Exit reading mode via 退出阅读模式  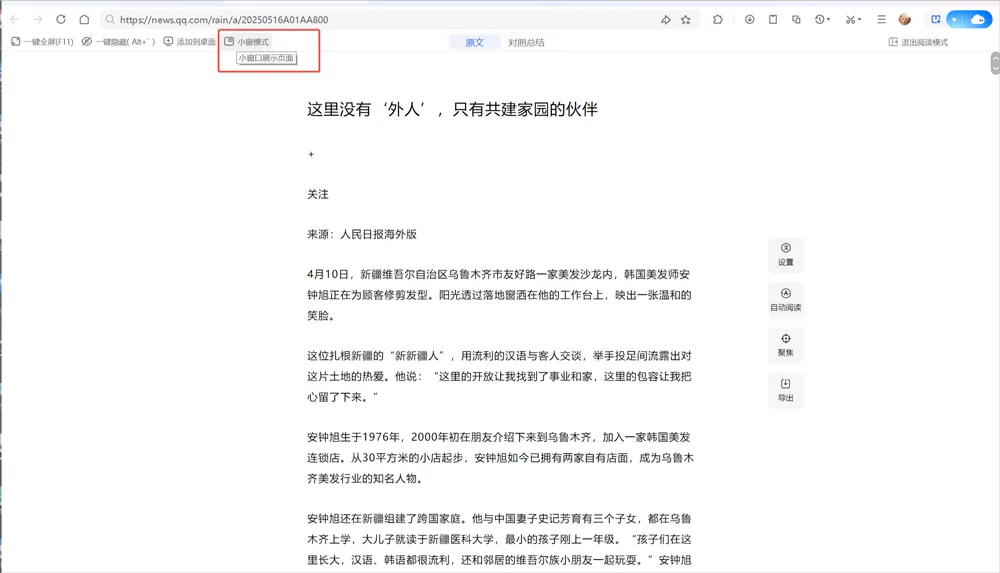[x=918, y=42]
